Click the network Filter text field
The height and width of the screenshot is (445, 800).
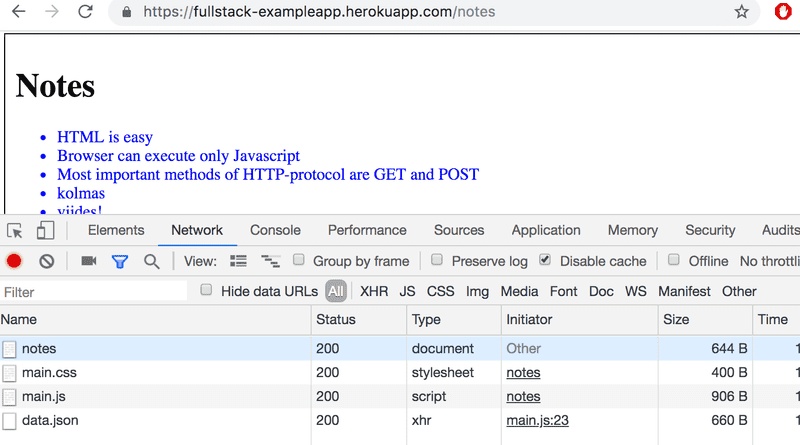[94, 292]
